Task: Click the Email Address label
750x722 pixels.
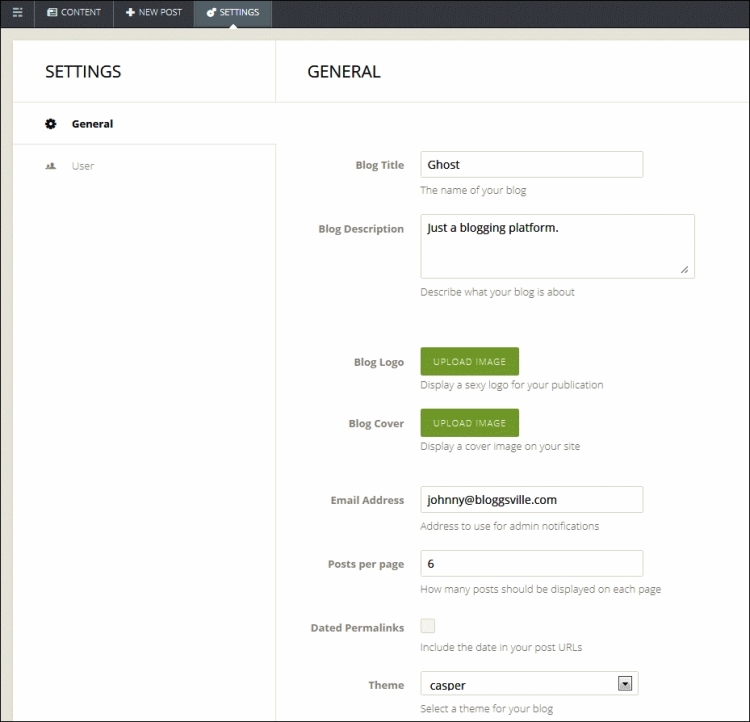Action: pyautogui.click(x=367, y=500)
